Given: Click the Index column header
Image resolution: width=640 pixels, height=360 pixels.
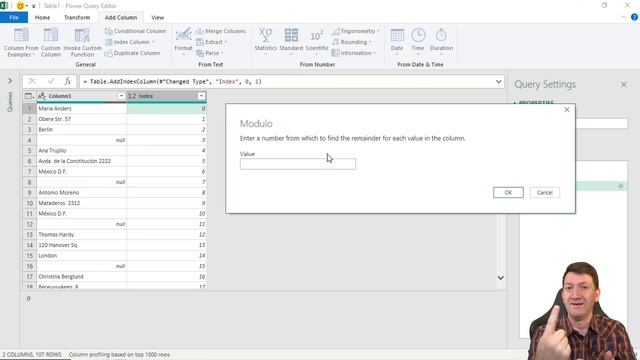Looking at the screenshot, I should [167, 96].
